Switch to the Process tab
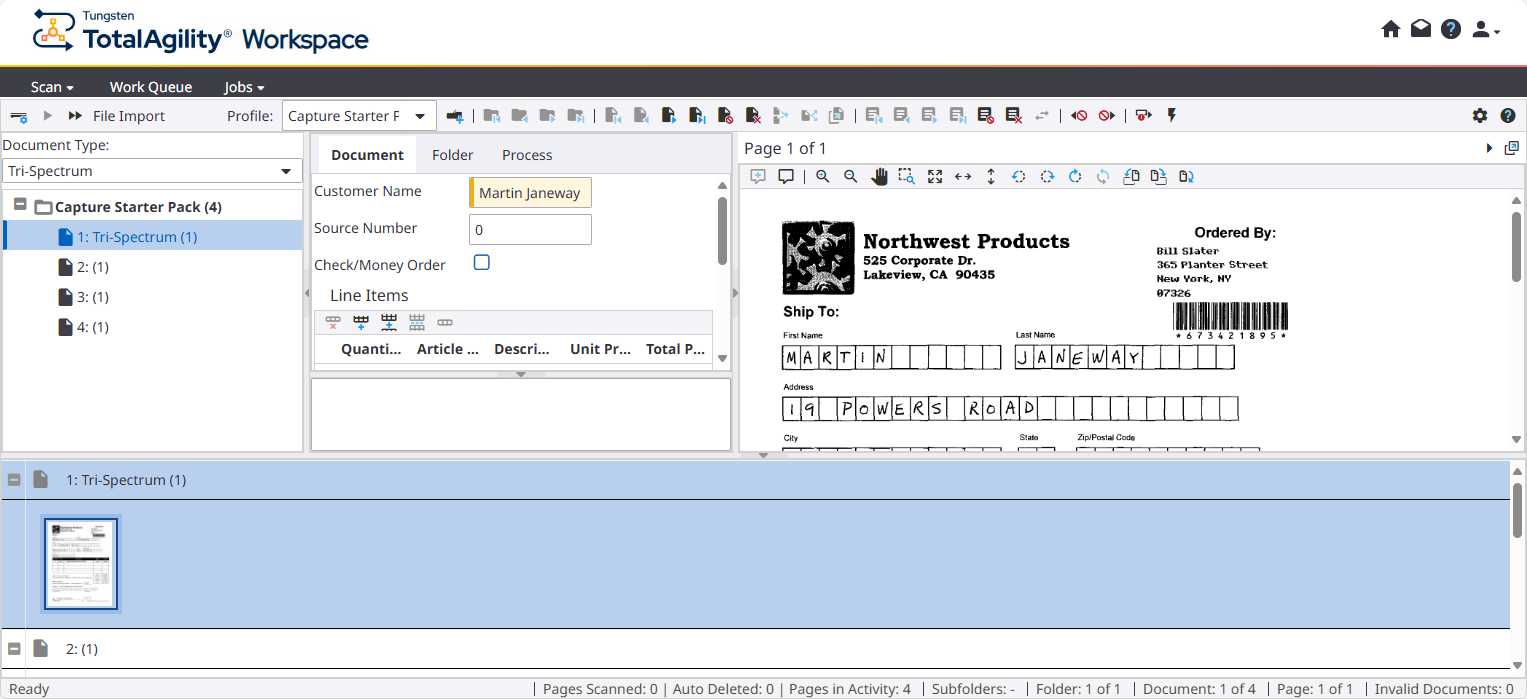Screen dimensions: 1527x699 (x=527, y=155)
